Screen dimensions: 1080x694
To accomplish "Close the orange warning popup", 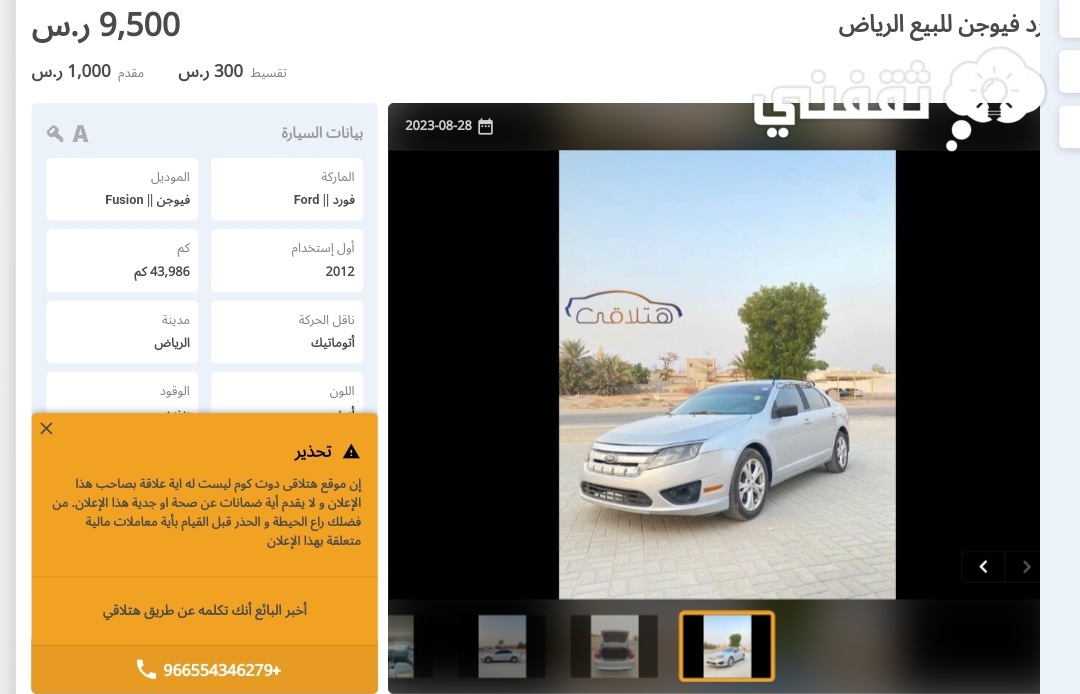I will (46, 428).
